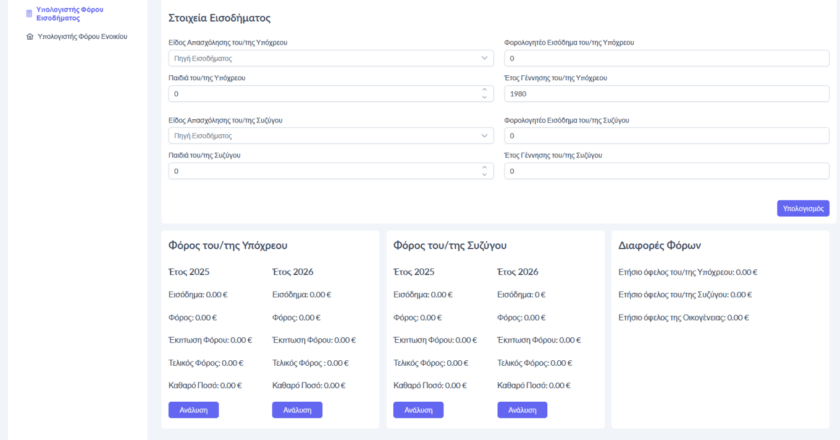This screenshot has height=440, width=840.
Task: Click the income tax calculator sidebar icon
Action: (x=29, y=13)
